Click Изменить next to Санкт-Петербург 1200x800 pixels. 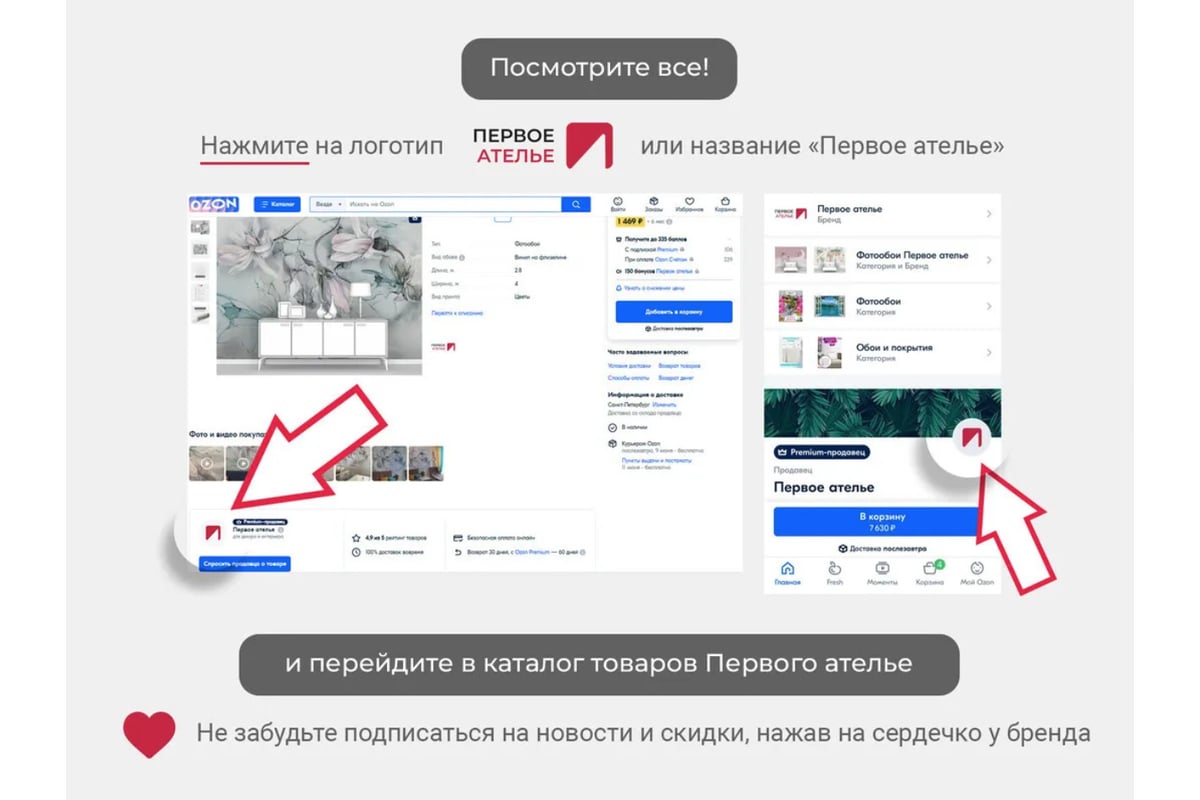[664, 404]
